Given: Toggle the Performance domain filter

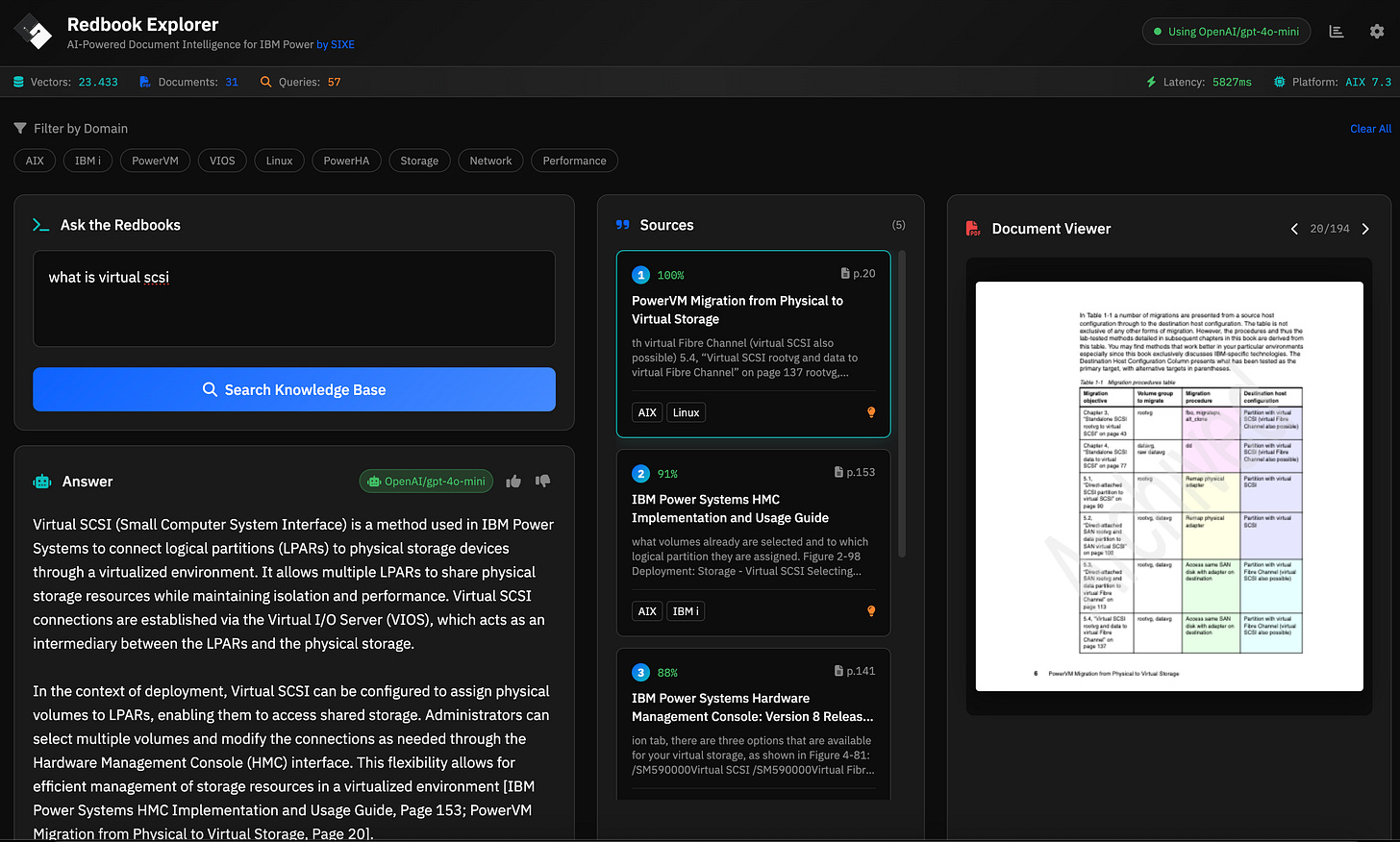Looking at the screenshot, I should [x=574, y=161].
